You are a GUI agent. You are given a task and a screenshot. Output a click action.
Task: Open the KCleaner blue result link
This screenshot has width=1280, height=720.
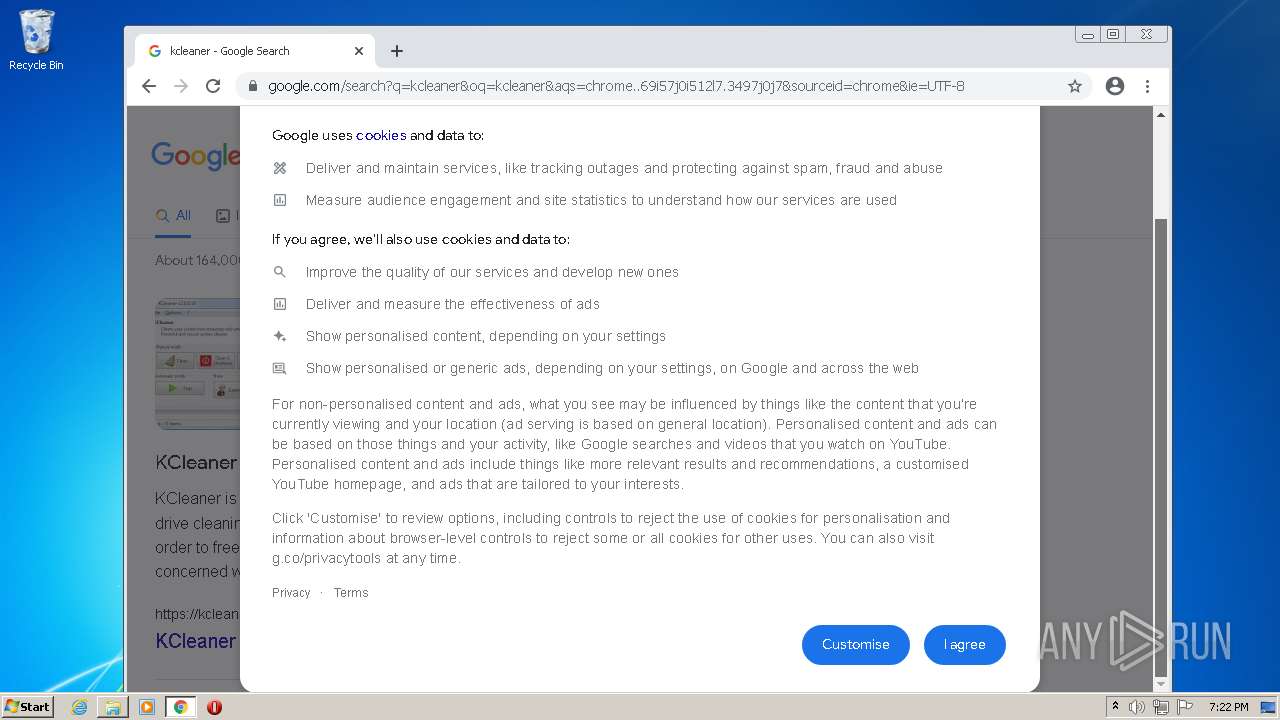point(196,641)
